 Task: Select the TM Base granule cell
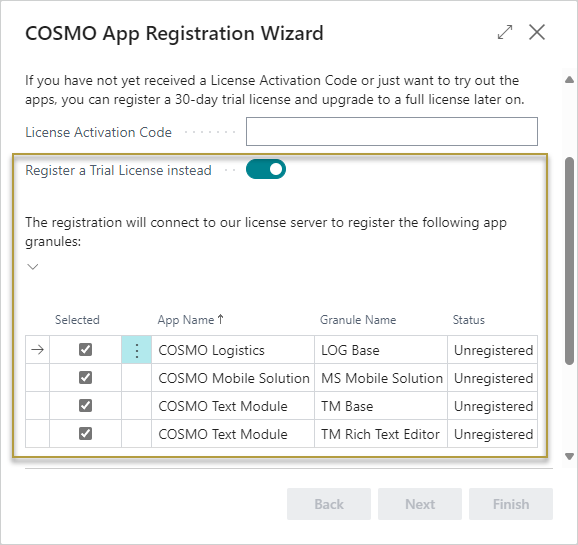click(x=381, y=406)
